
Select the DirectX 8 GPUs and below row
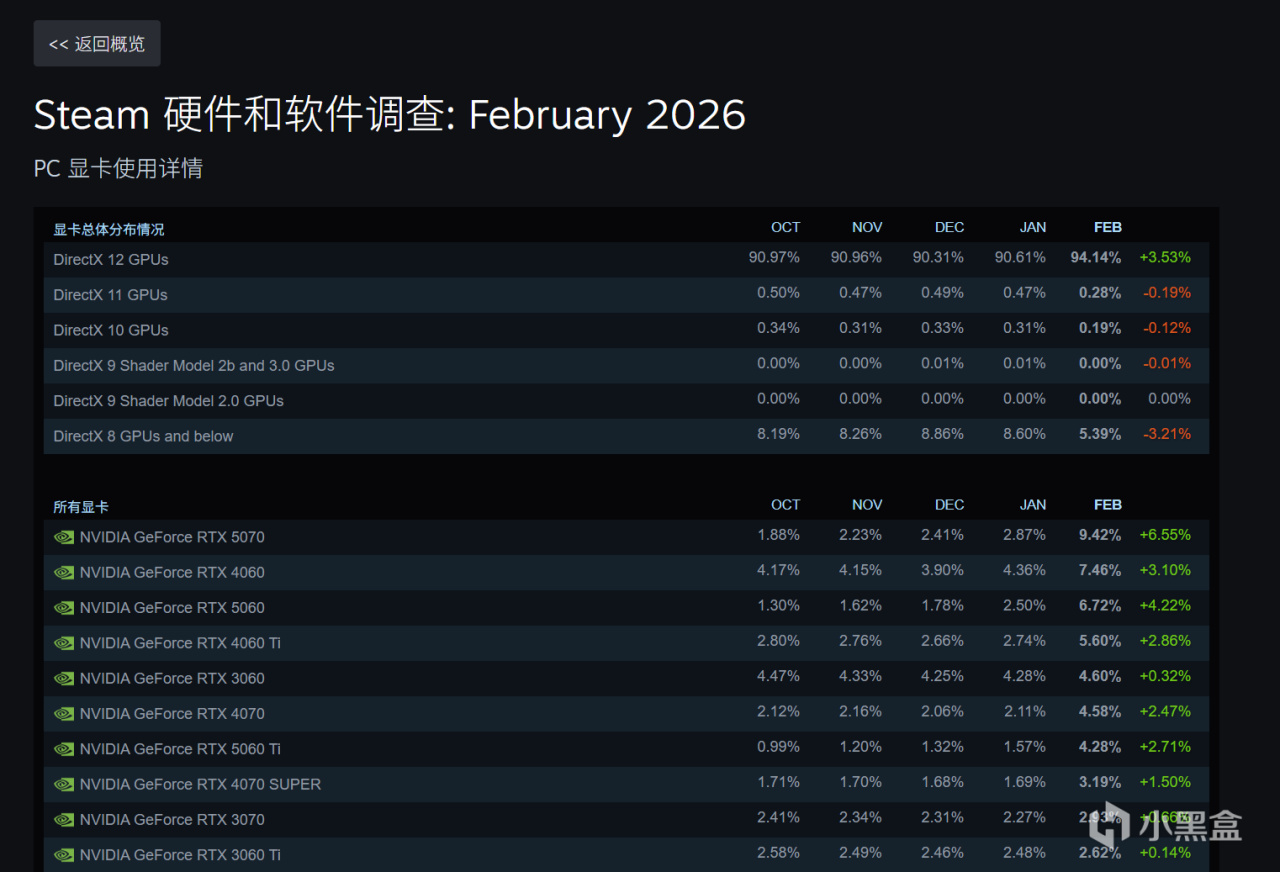[143, 436]
